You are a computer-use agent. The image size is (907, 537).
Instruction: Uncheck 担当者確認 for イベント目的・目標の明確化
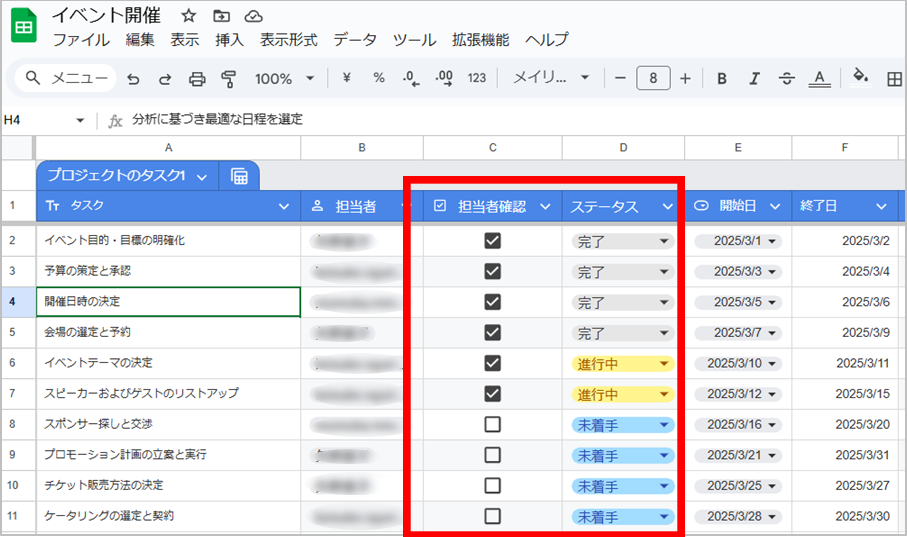[492, 241]
